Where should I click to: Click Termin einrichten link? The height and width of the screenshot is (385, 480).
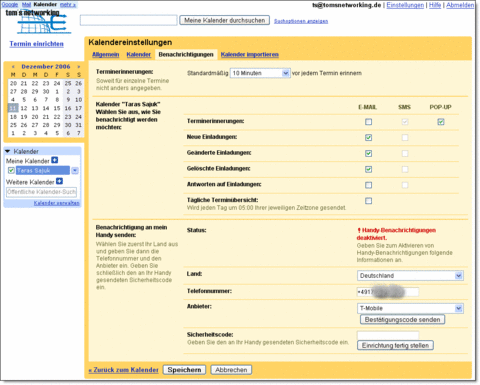(37, 44)
